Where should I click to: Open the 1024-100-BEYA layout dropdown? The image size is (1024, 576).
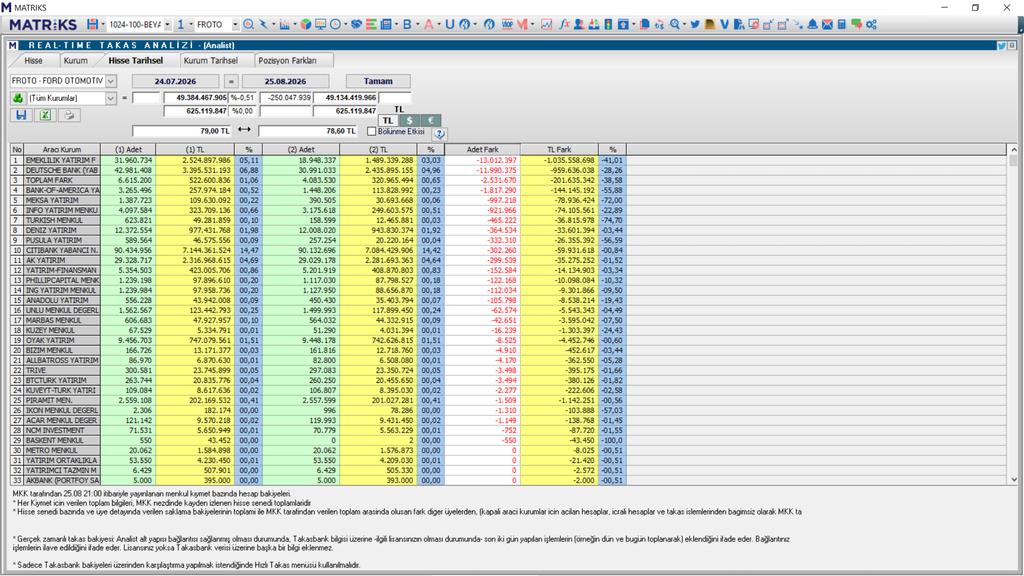coord(167,24)
